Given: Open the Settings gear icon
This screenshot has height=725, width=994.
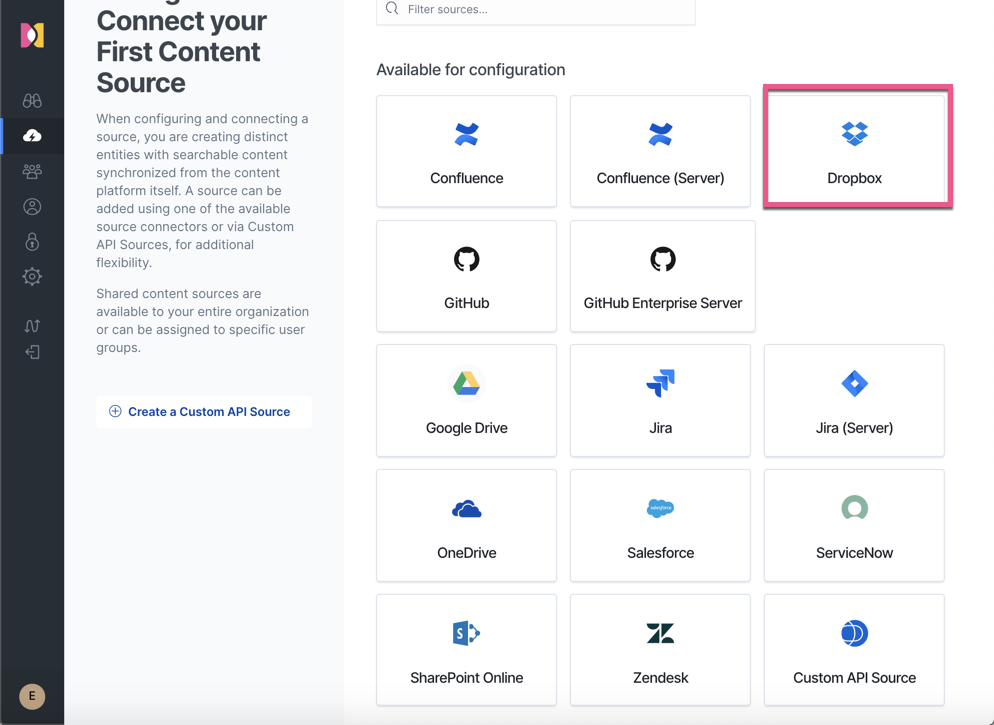Looking at the screenshot, I should (32, 276).
